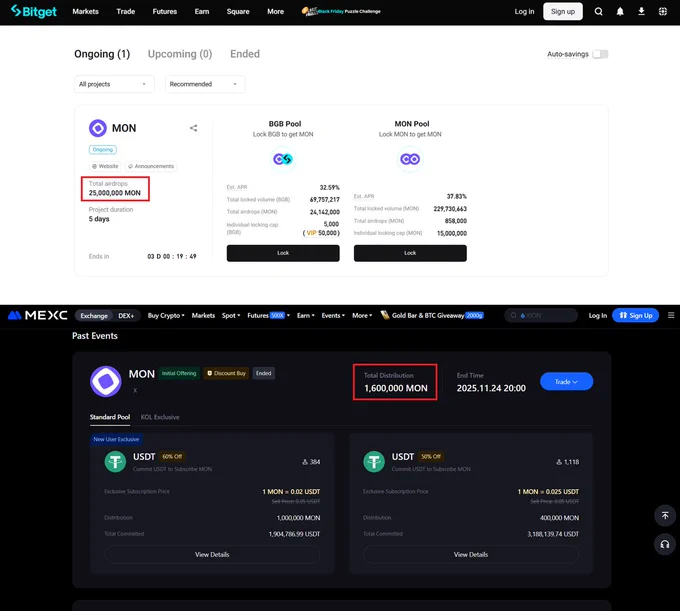Viewport: 680px width, 611px height.
Task: Open Recommended sort dropdown
Action: 205,84
